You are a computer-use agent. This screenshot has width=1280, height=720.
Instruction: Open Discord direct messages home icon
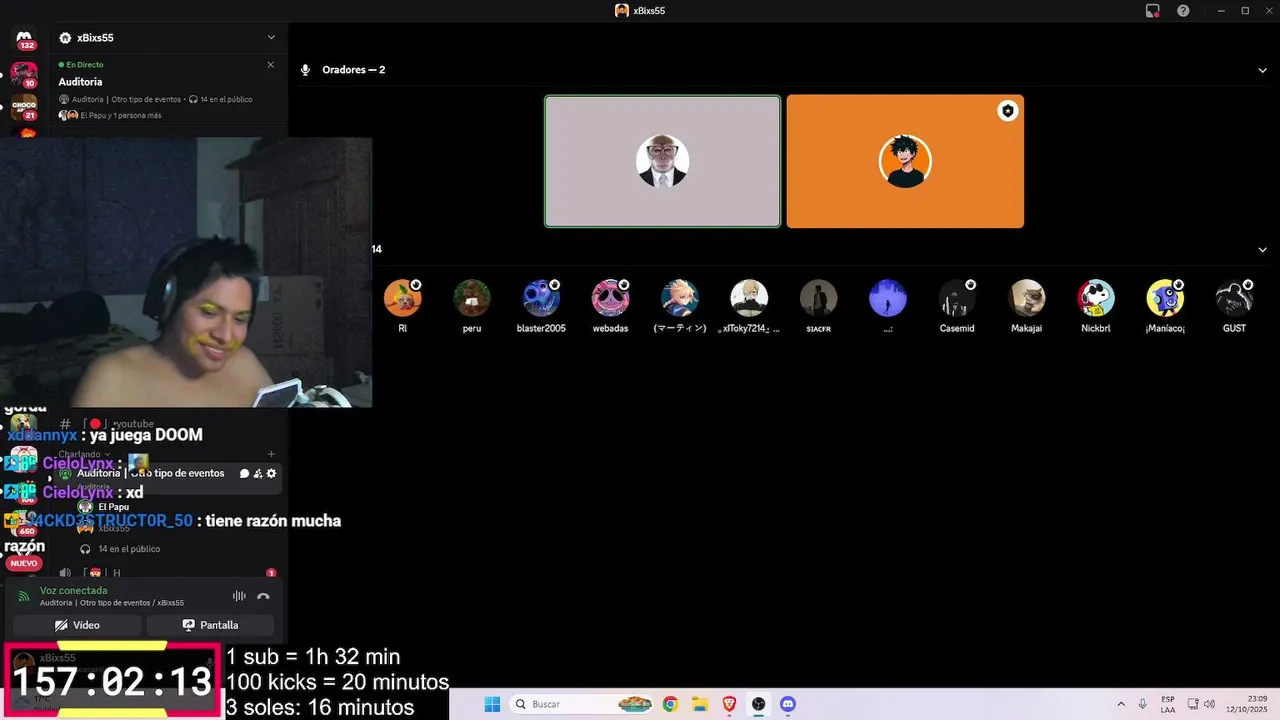click(26, 38)
